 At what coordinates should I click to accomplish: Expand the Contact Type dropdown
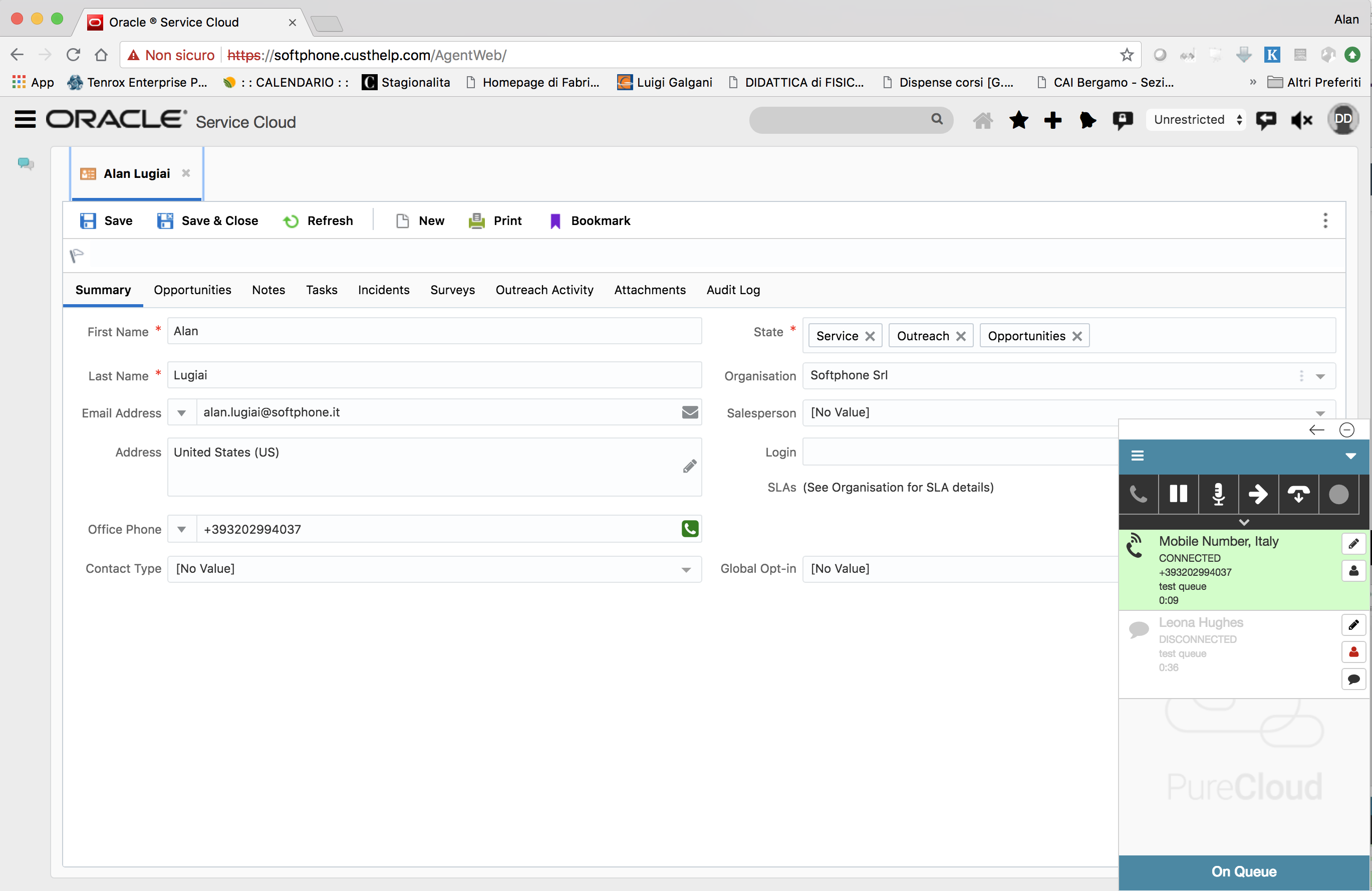685,569
